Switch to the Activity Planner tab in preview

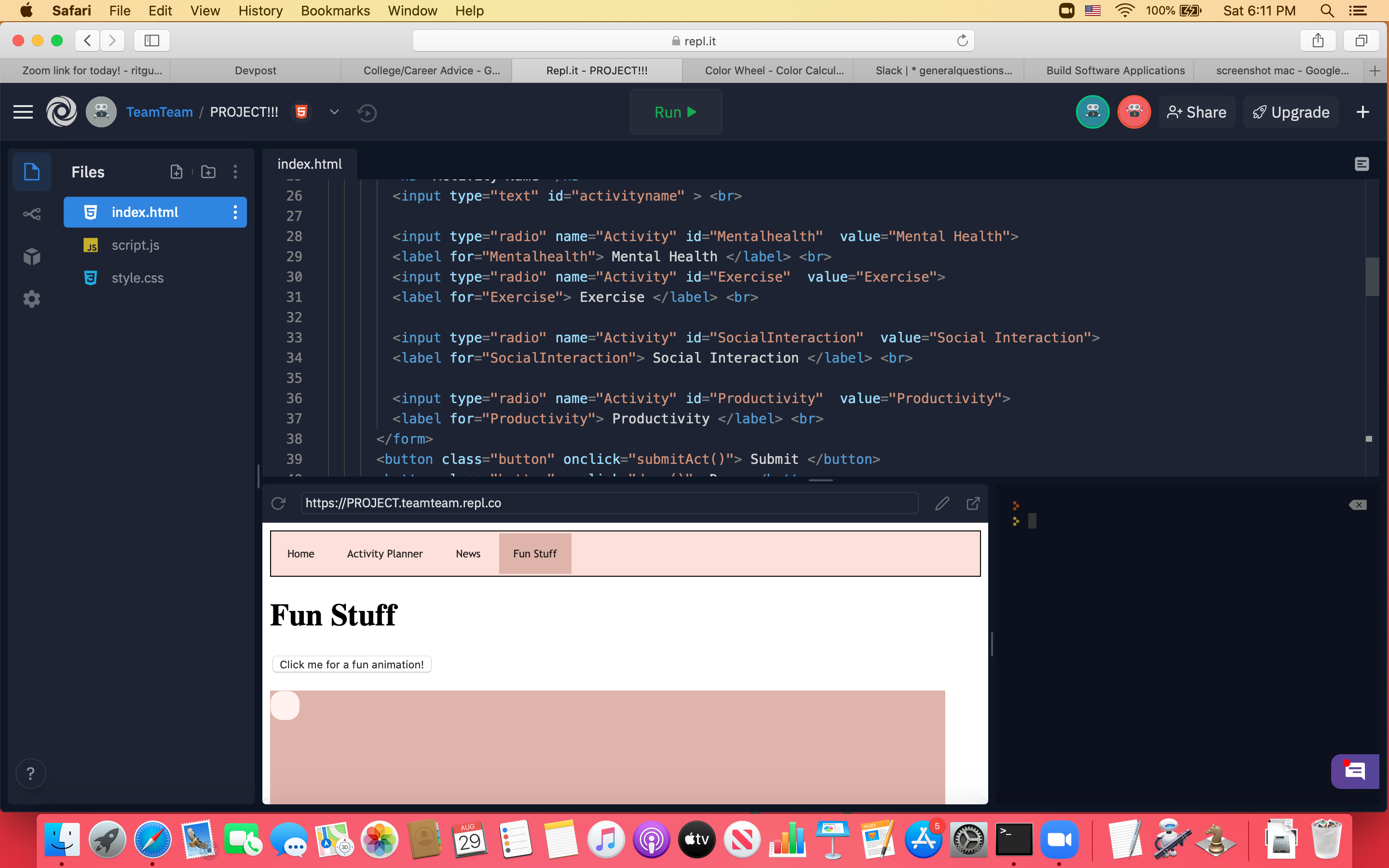[385, 553]
